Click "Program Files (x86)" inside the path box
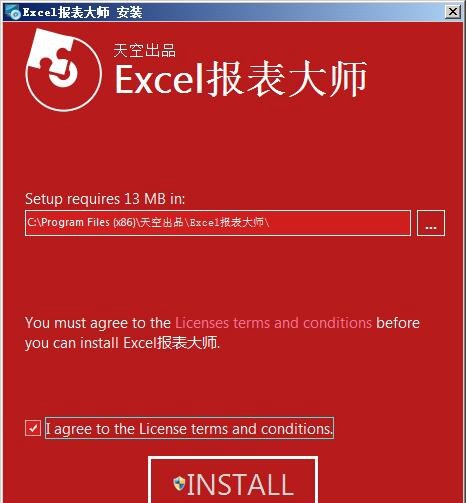Viewport: 466px width, 503px height. (88, 222)
